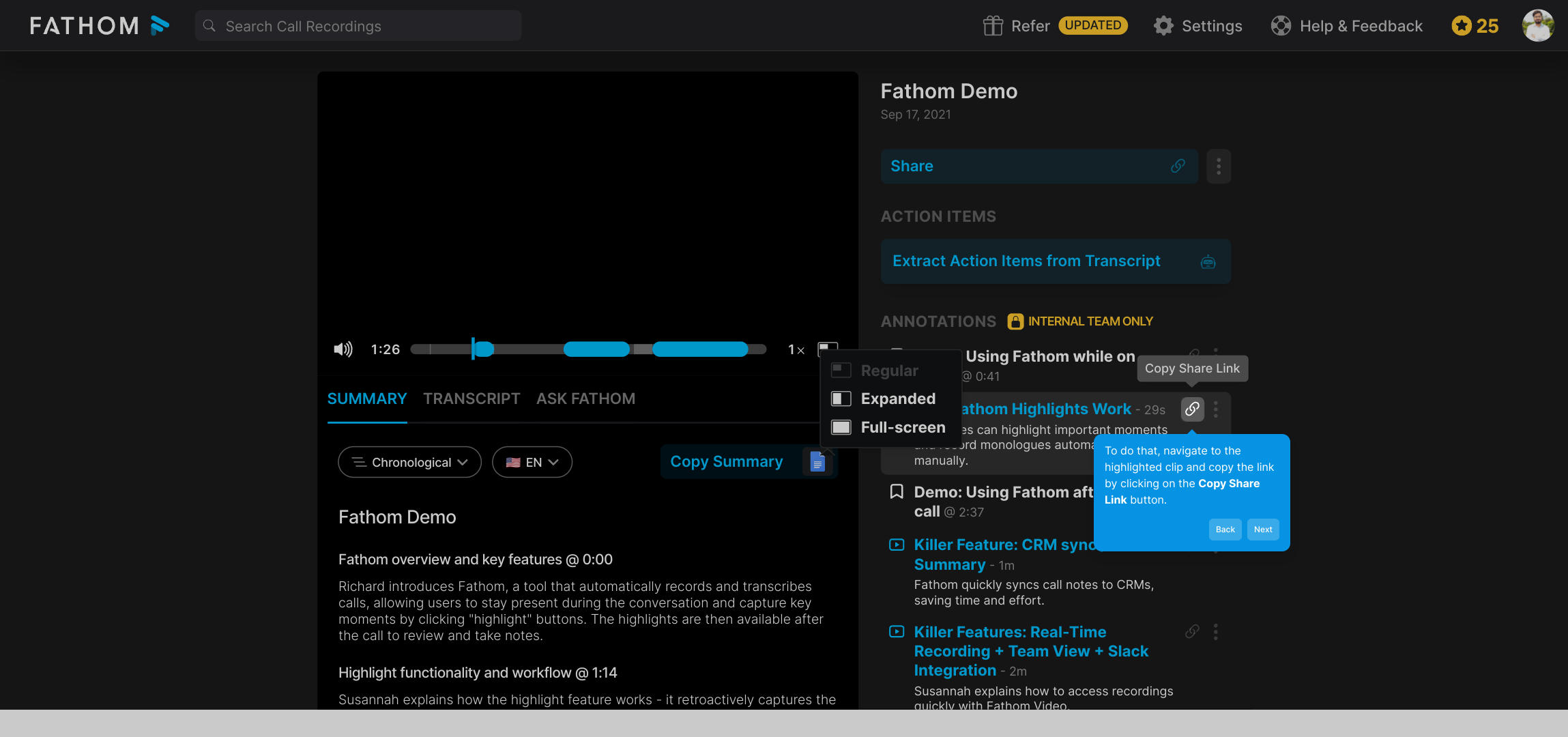The image size is (1568, 737).
Task: Switch to the SUMMARY tab
Action: (x=367, y=399)
